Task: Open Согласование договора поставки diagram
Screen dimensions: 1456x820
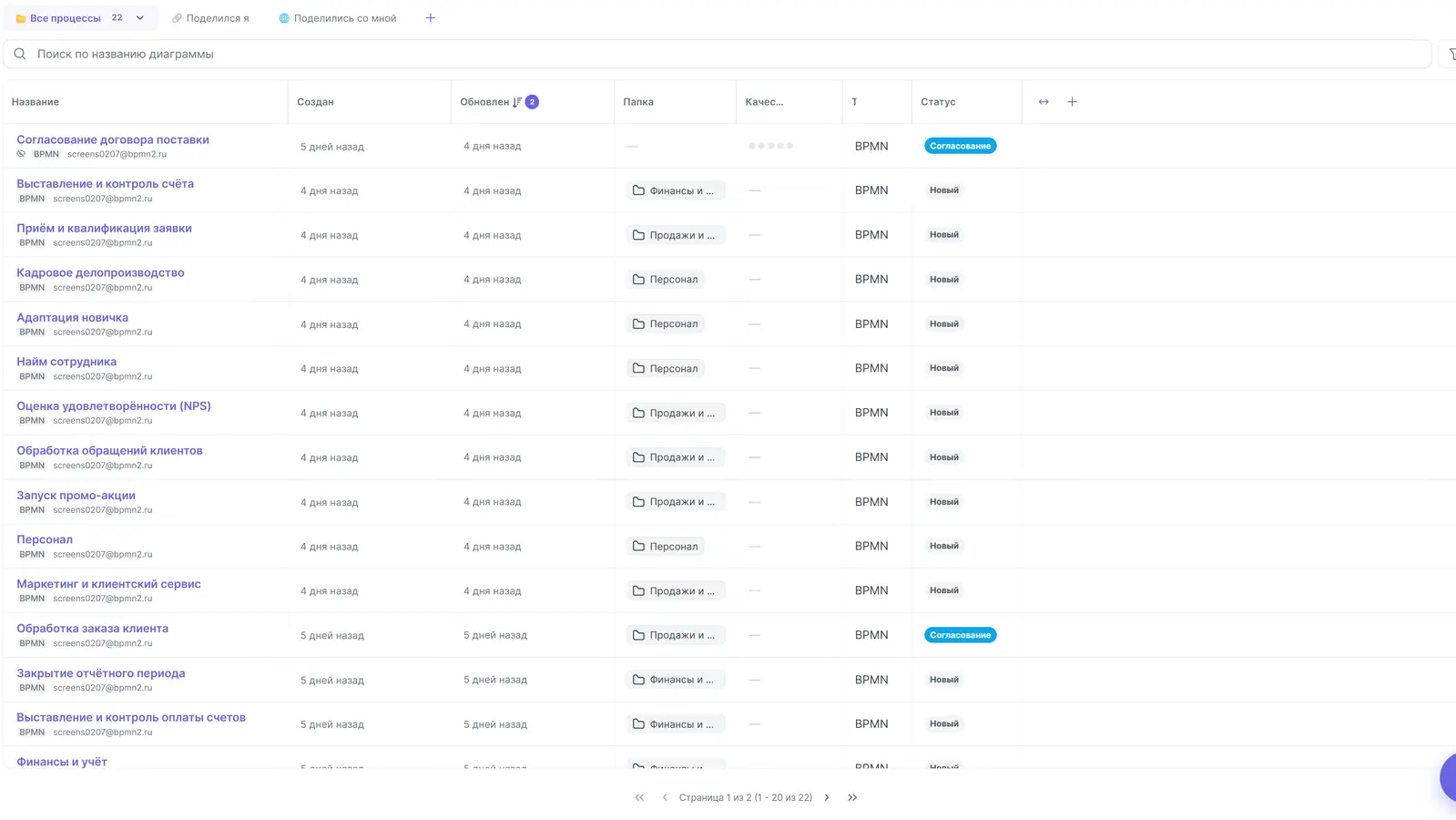Action: tap(113, 139)
